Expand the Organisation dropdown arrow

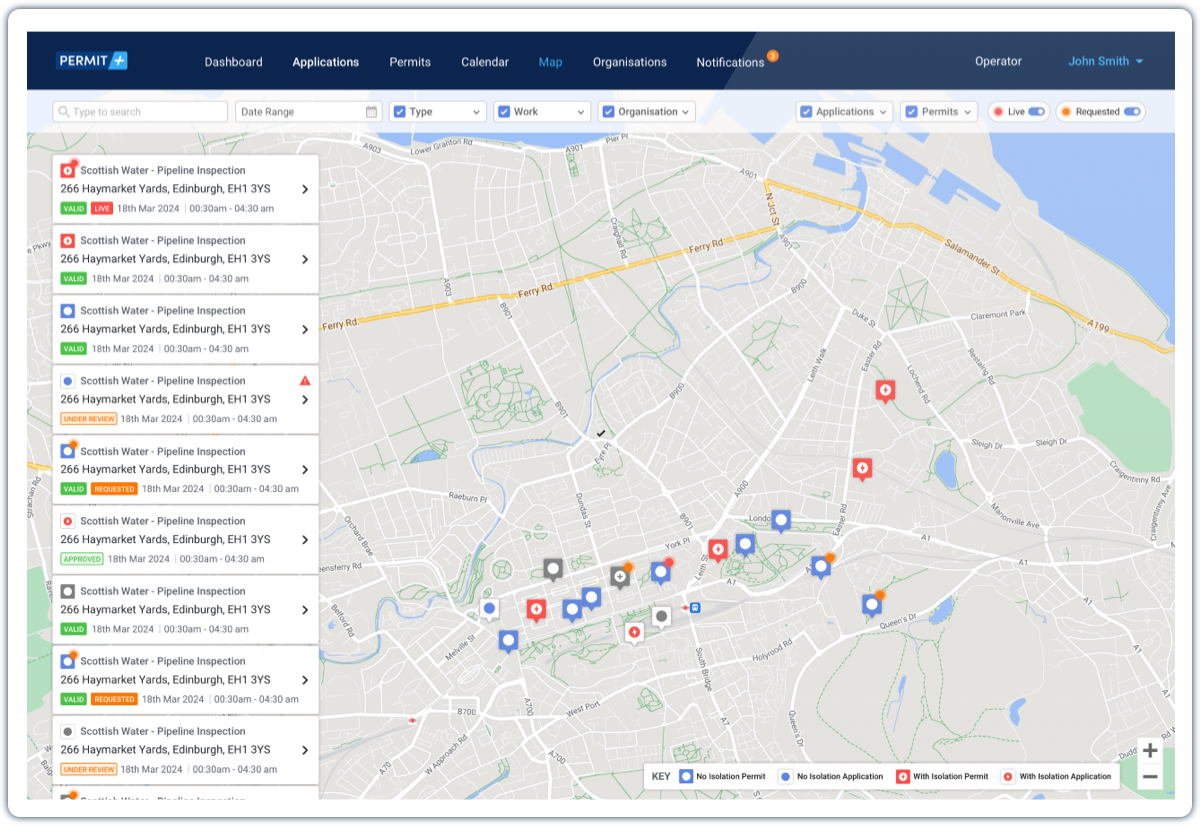point(686,112)
